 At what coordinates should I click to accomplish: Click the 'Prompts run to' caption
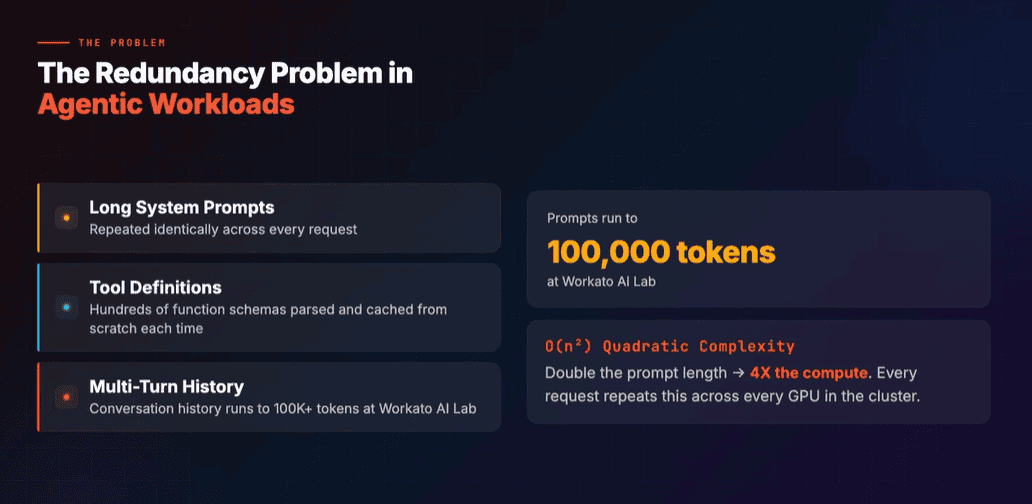(592, 218)
